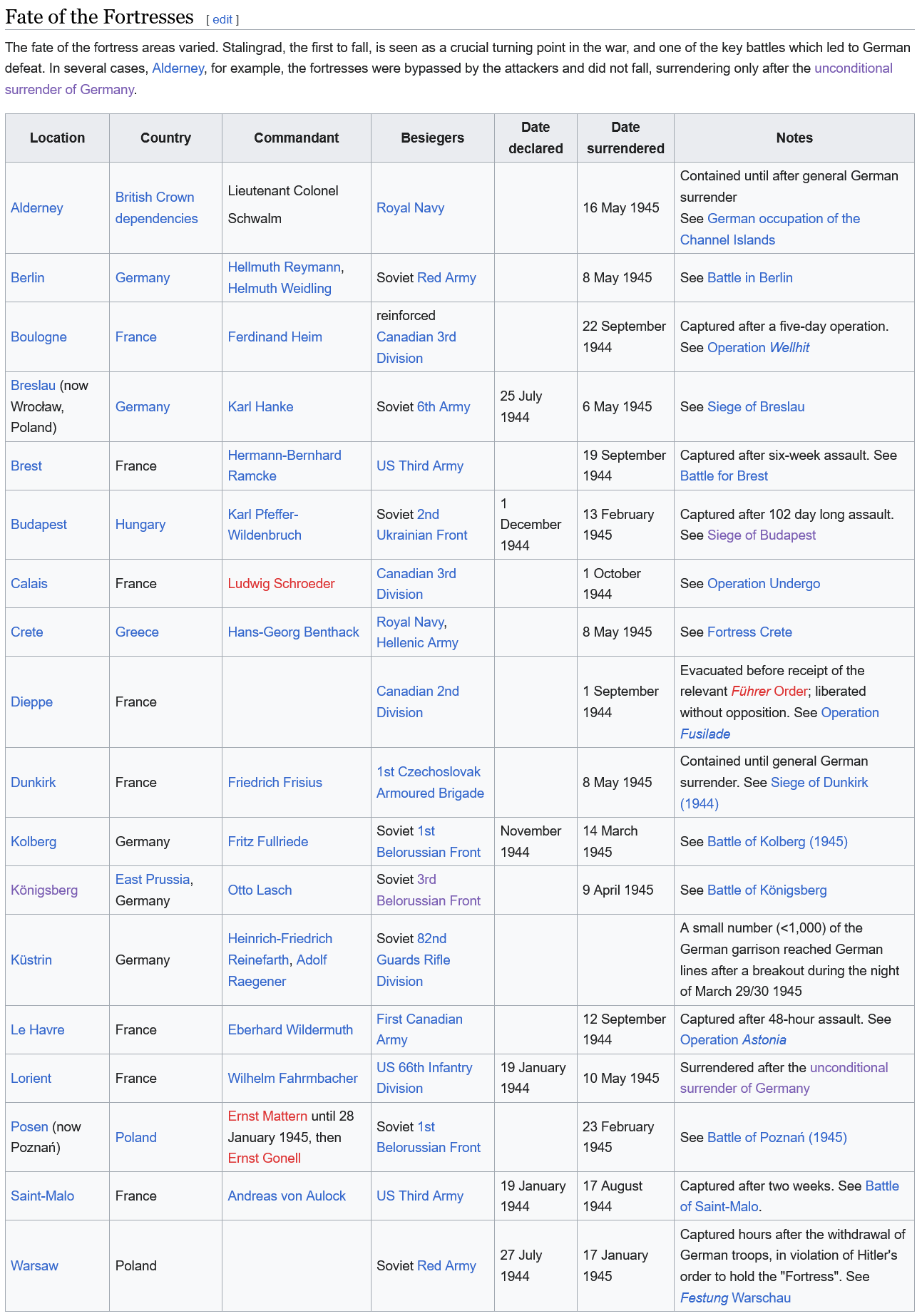
Task: Open the Alderney link in the Location column
Action: click(37, 208)
